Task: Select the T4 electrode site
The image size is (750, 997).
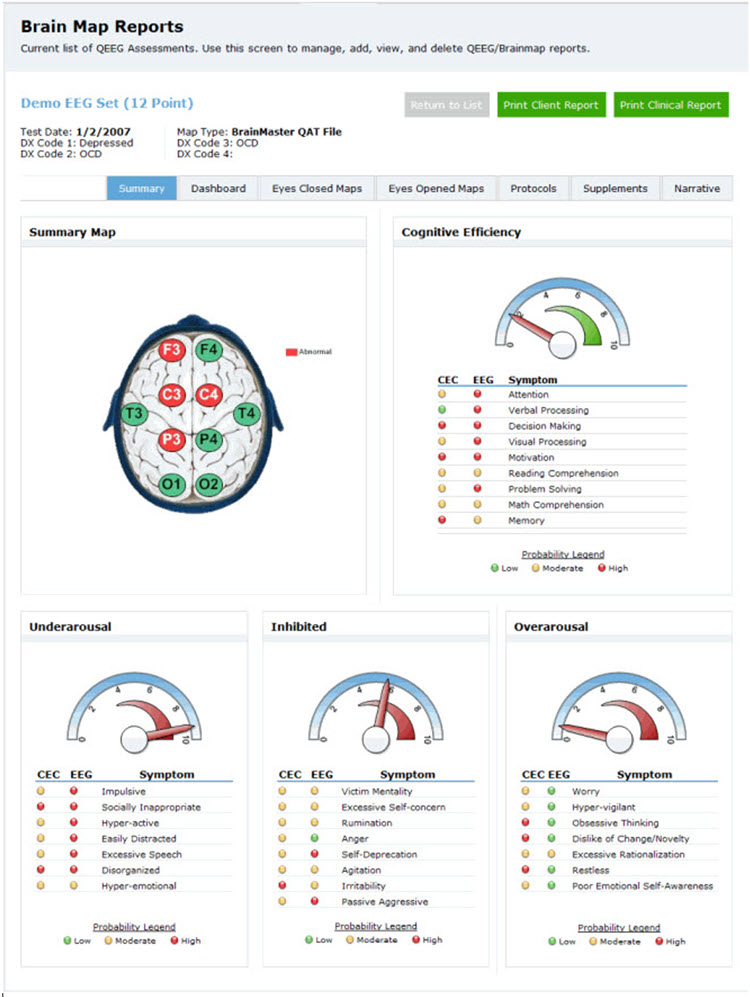Action: (x=246, y=413)
